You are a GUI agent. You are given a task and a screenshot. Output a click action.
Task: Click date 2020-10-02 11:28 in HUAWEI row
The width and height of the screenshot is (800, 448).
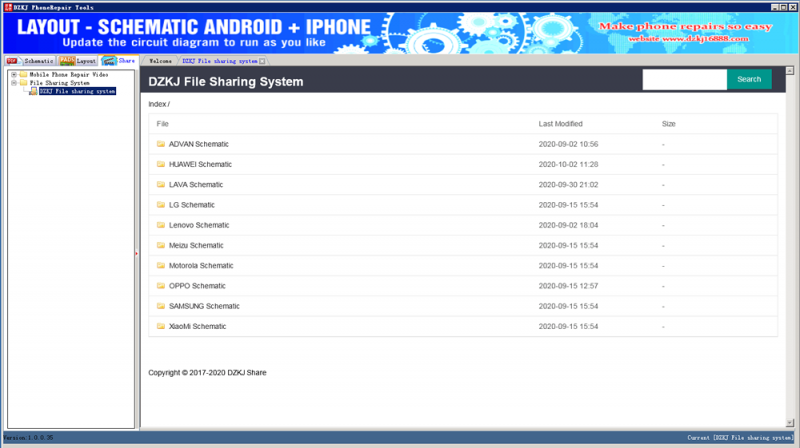coord(568,164)
